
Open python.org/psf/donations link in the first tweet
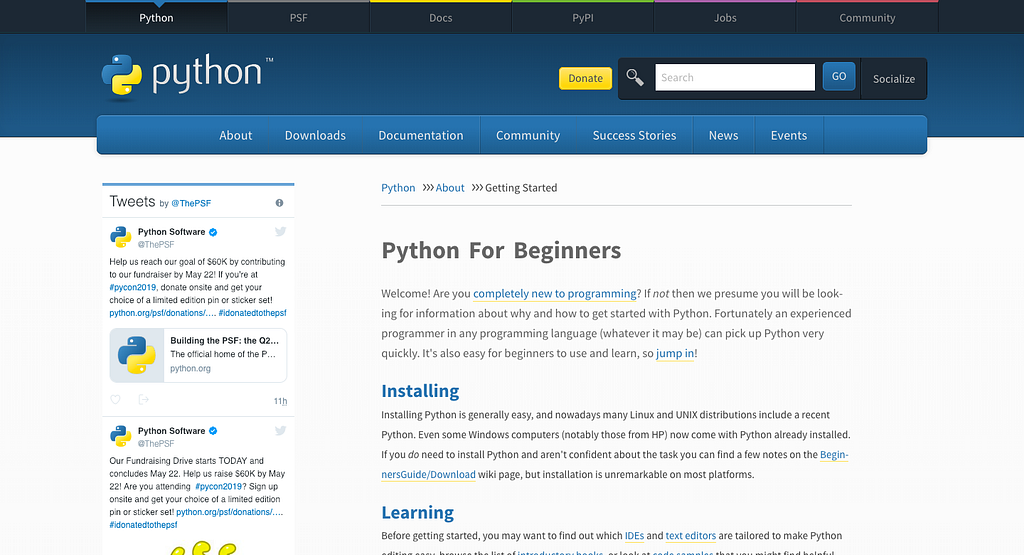163,313
